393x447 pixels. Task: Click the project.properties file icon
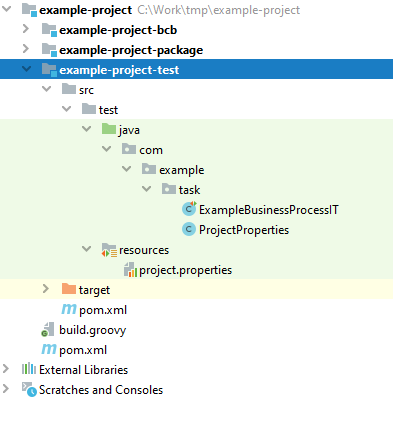pos(130,270)
